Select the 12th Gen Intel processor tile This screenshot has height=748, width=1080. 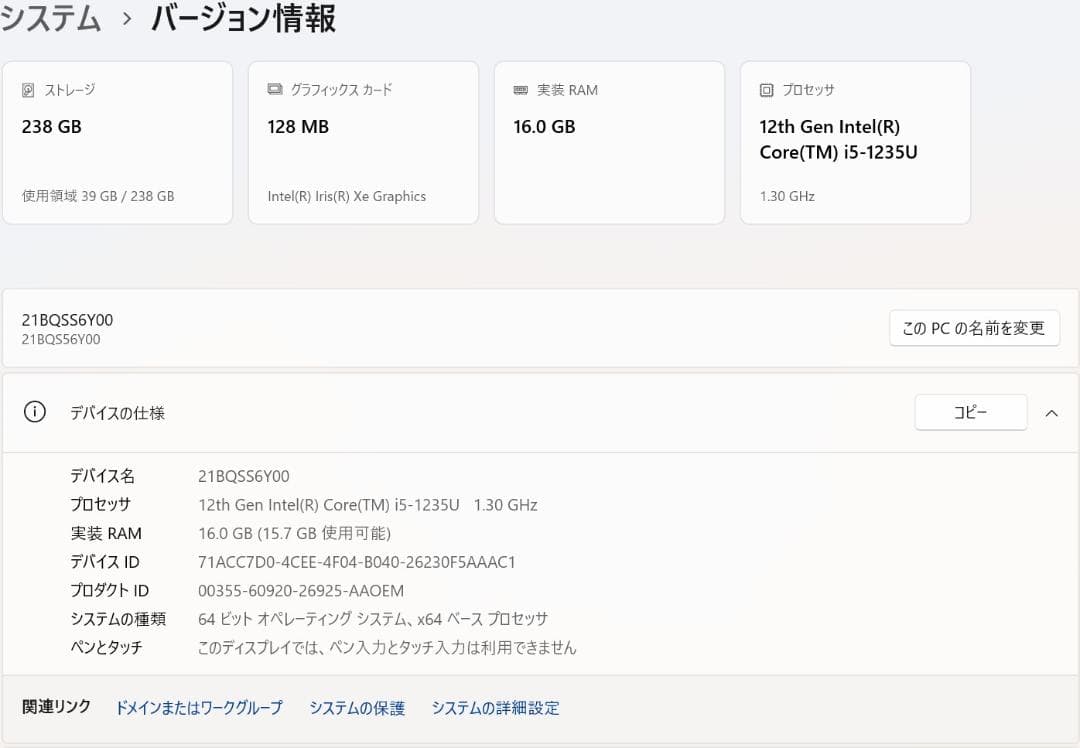[x=855, y=140]
